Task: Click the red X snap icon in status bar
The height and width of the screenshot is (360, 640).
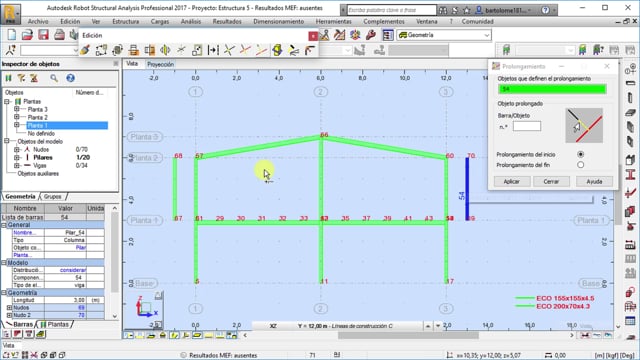Action: point(34,355)
